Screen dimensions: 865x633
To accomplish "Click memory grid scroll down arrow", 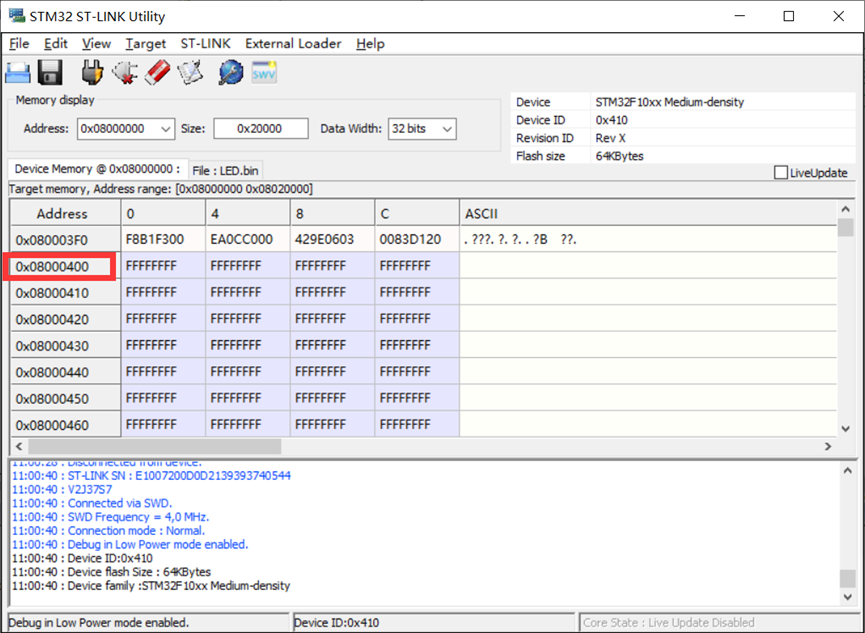I will pos(846,429).
